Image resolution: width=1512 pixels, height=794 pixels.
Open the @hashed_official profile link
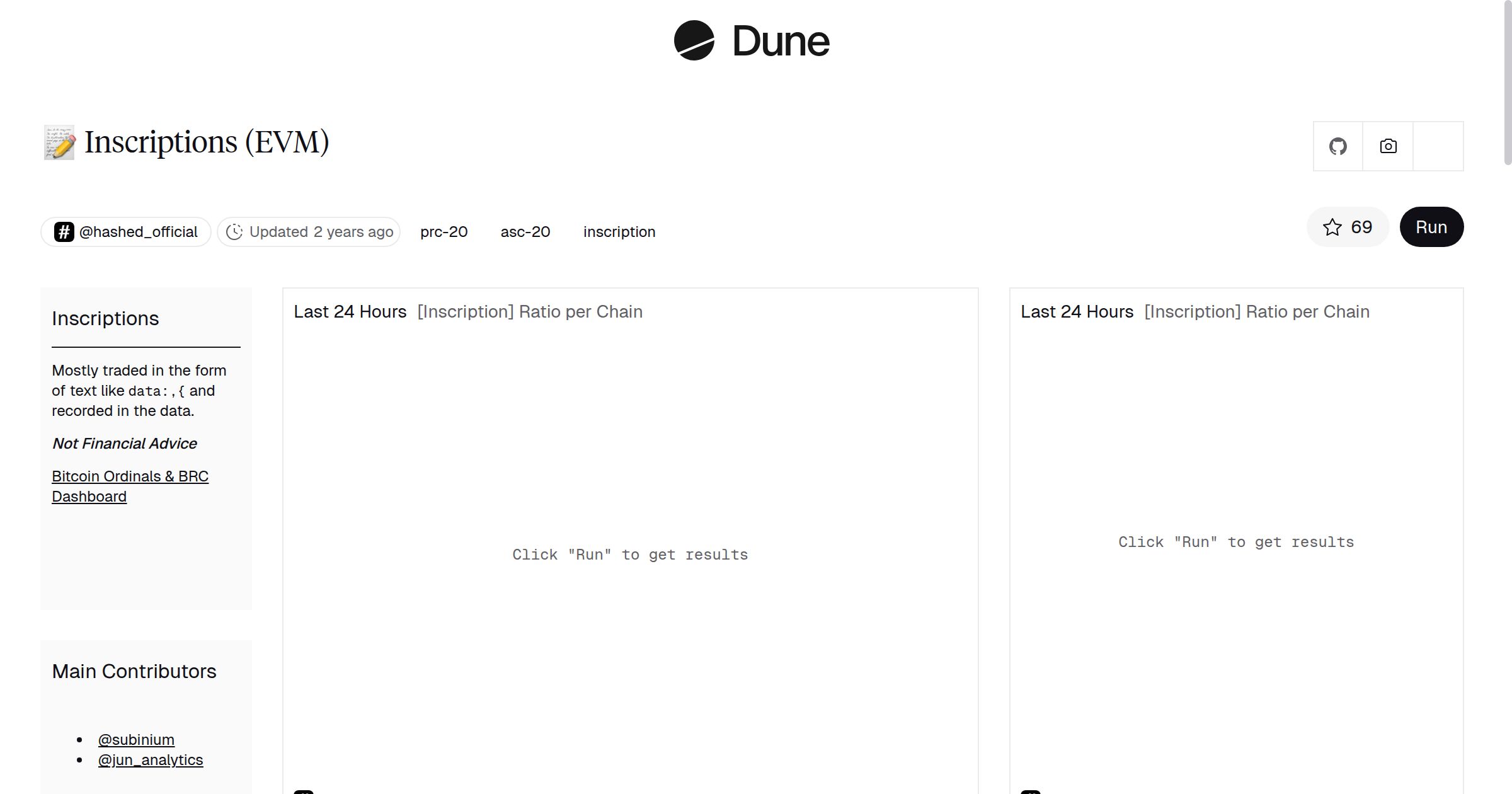tap(139, 232)
